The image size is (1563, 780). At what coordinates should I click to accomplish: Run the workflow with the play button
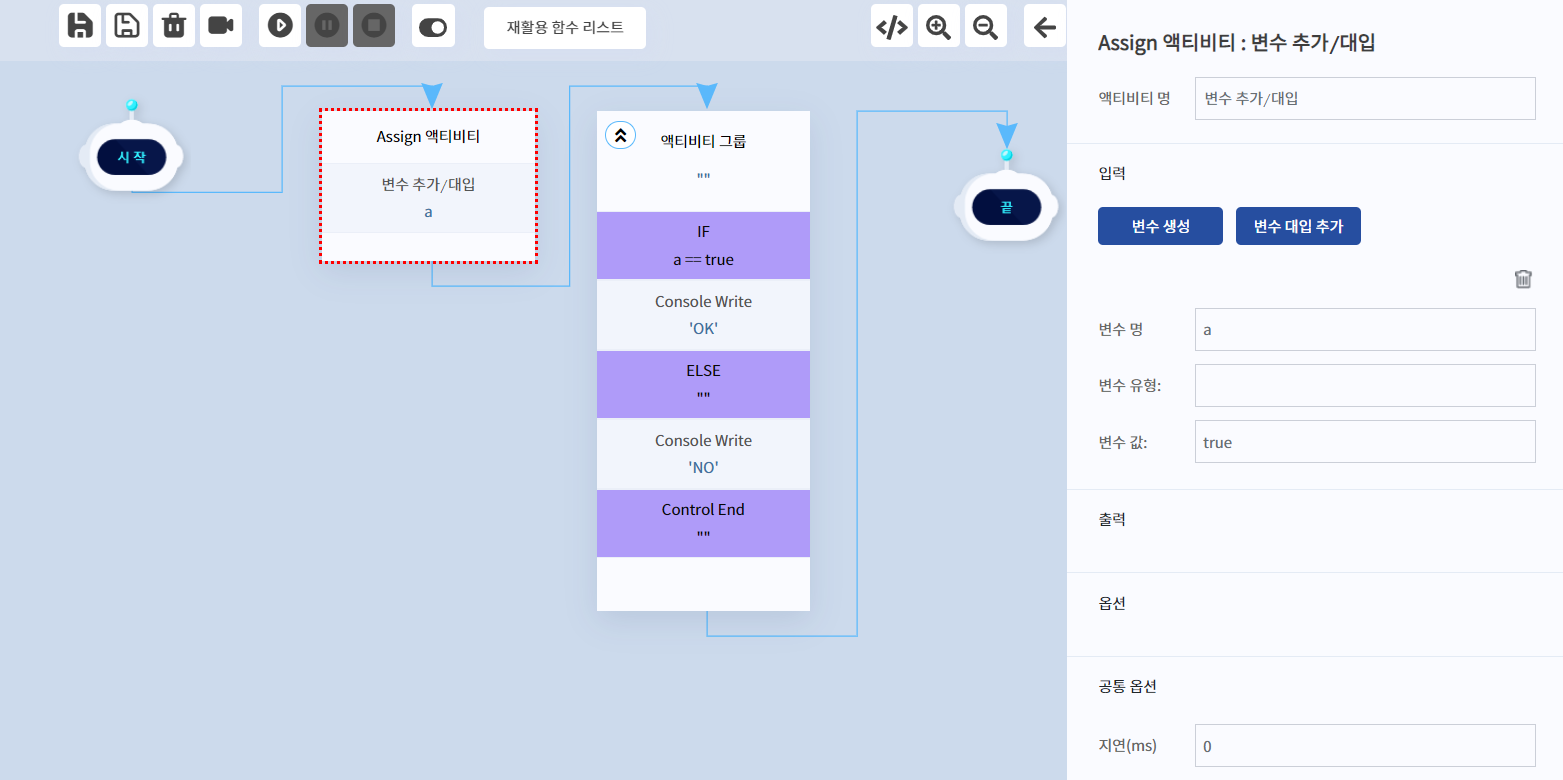280,26
